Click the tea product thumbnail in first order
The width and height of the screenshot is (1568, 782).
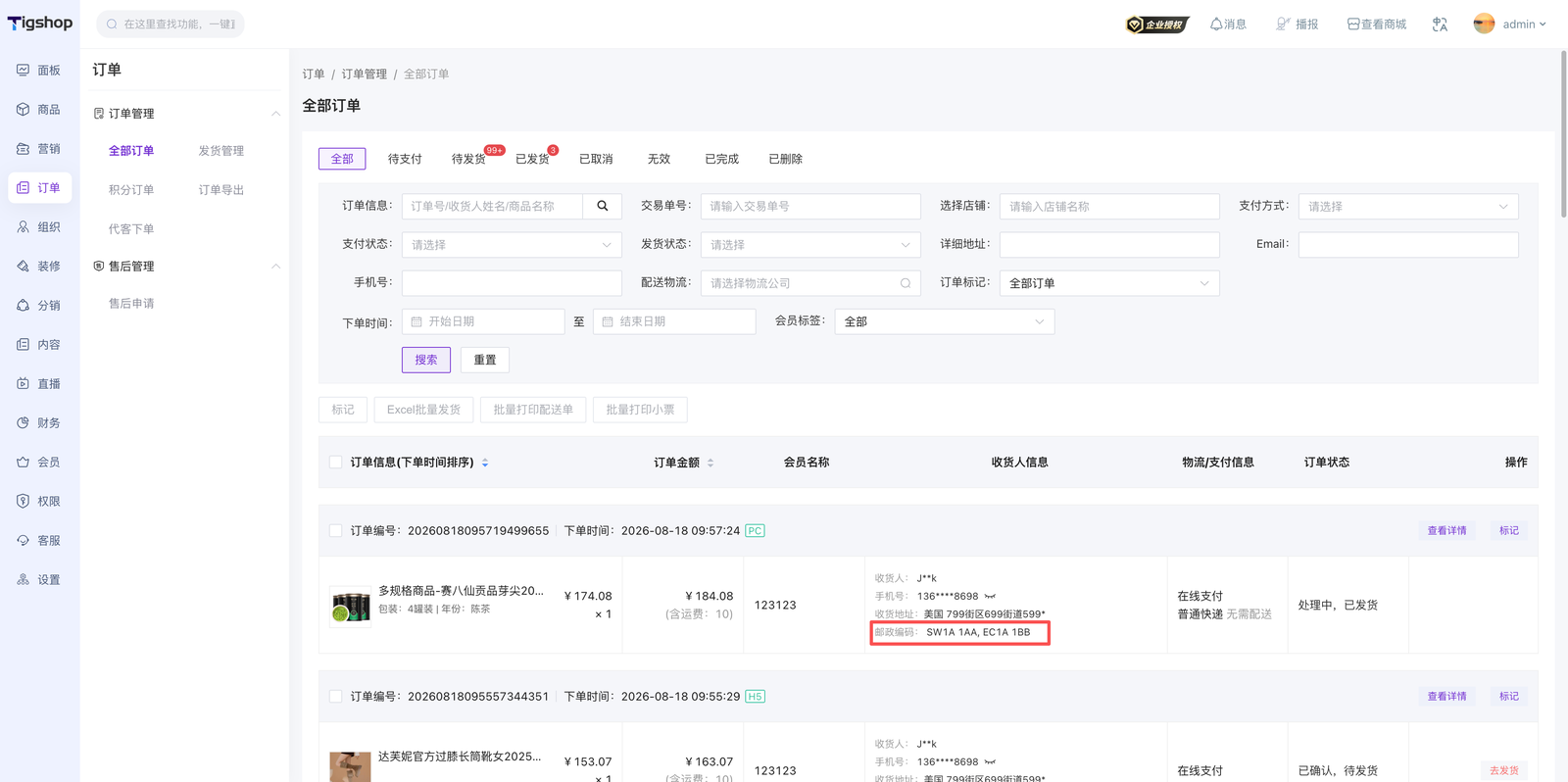tap(350, 606)
